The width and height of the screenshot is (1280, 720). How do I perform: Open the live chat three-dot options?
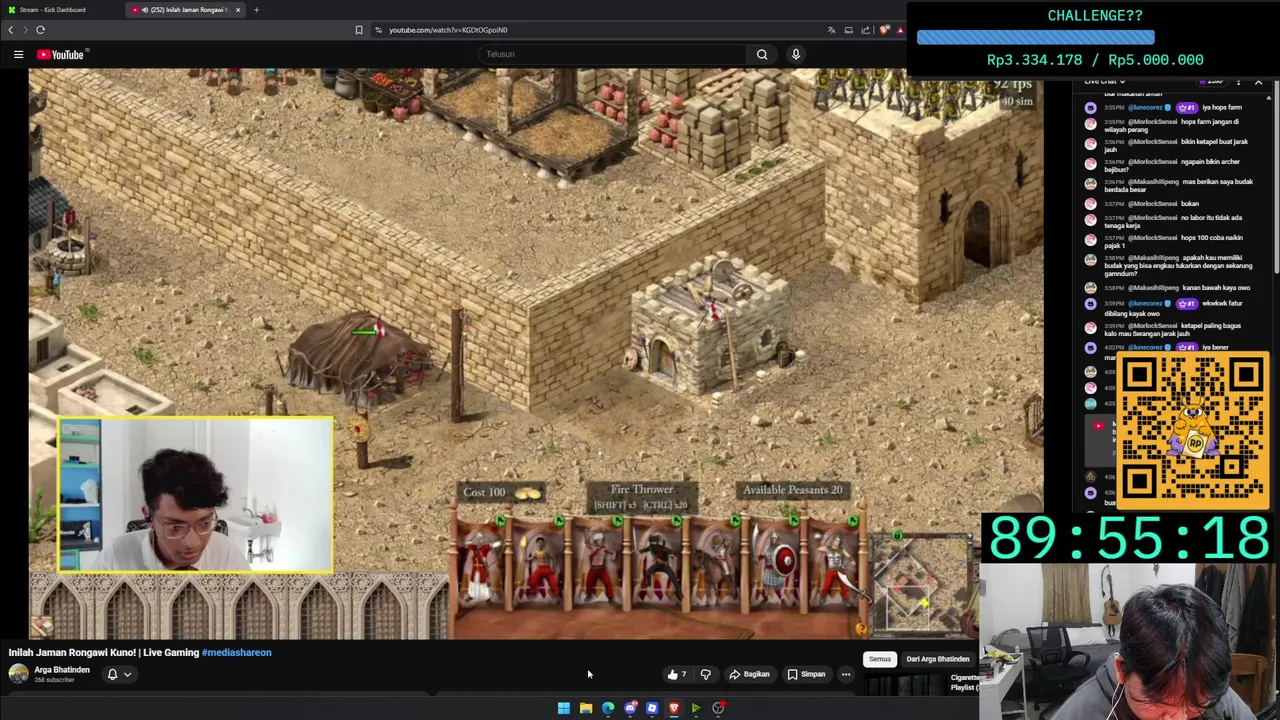click(1238, 82)
